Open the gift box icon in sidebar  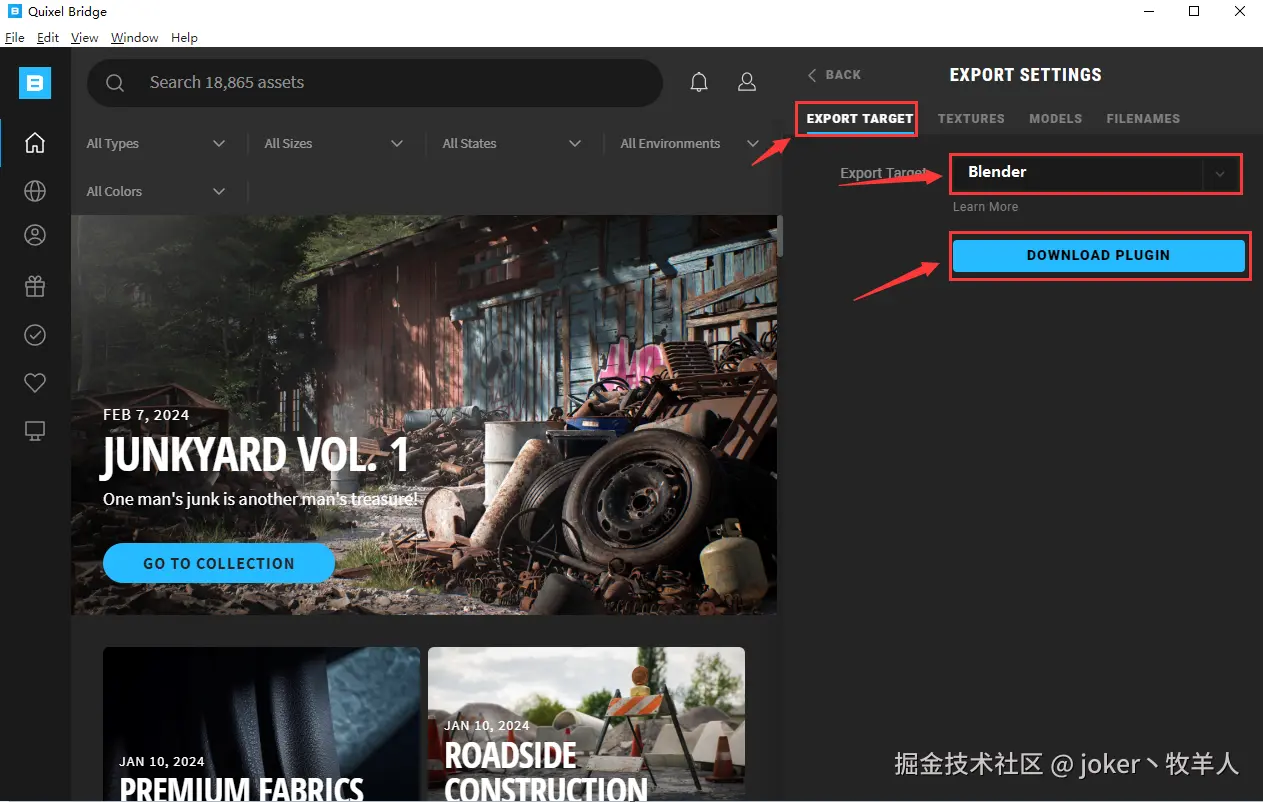click(x=35, y=287)
